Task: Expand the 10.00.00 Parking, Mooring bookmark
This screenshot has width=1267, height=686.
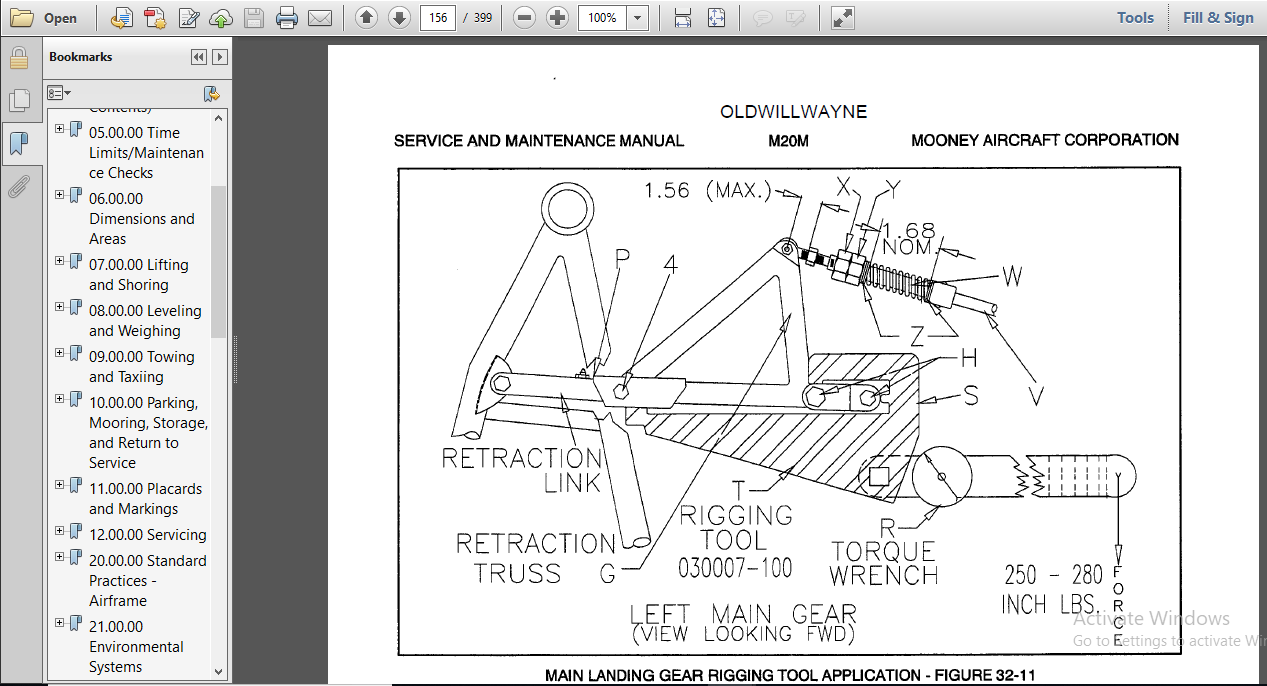Action: [x=60, y=399]
